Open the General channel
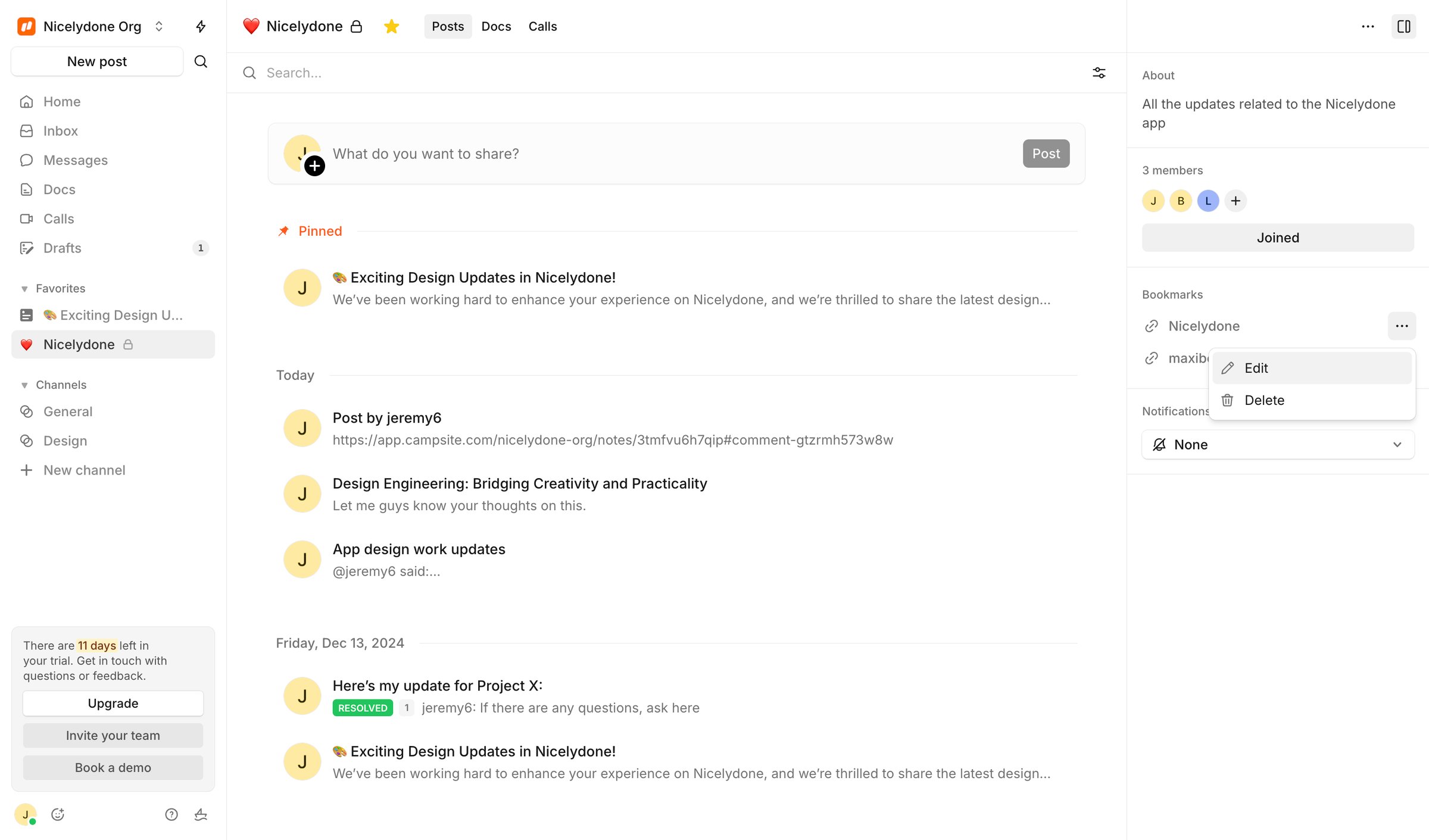This screenshot has height=840, width=1429. point(113,411)
